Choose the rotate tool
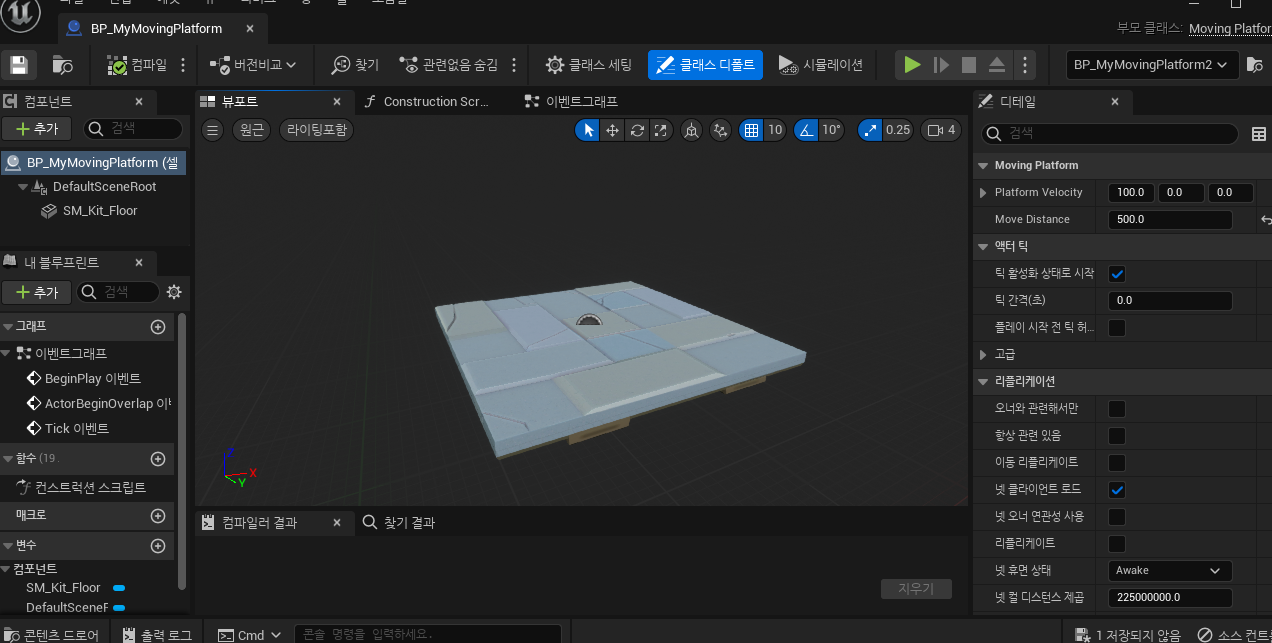Image resolution: width=1272 pixels, height=643 pixels. click(636, 130)
